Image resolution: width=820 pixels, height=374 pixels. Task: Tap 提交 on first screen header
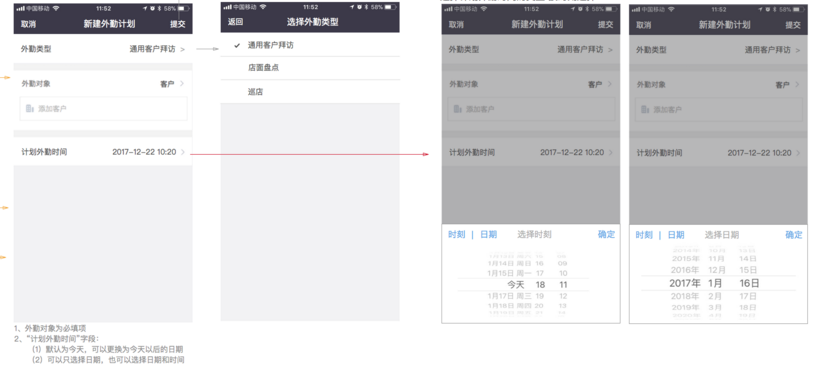[x=178, y=25]
